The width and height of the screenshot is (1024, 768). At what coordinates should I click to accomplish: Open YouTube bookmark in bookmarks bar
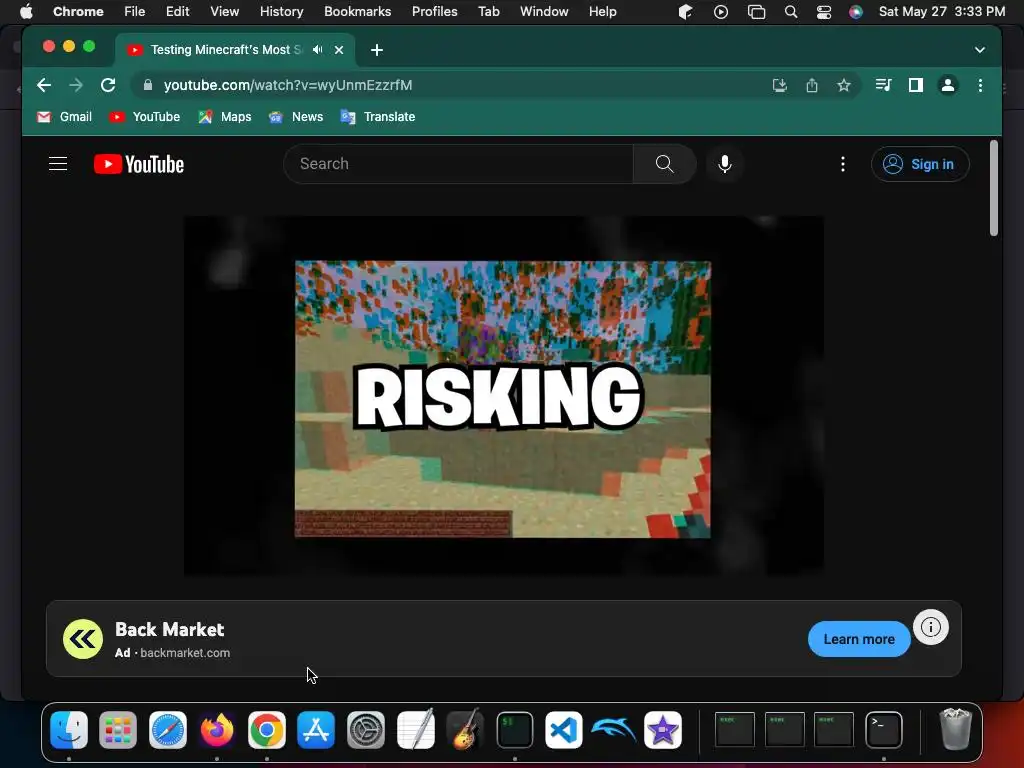[144, 117]
